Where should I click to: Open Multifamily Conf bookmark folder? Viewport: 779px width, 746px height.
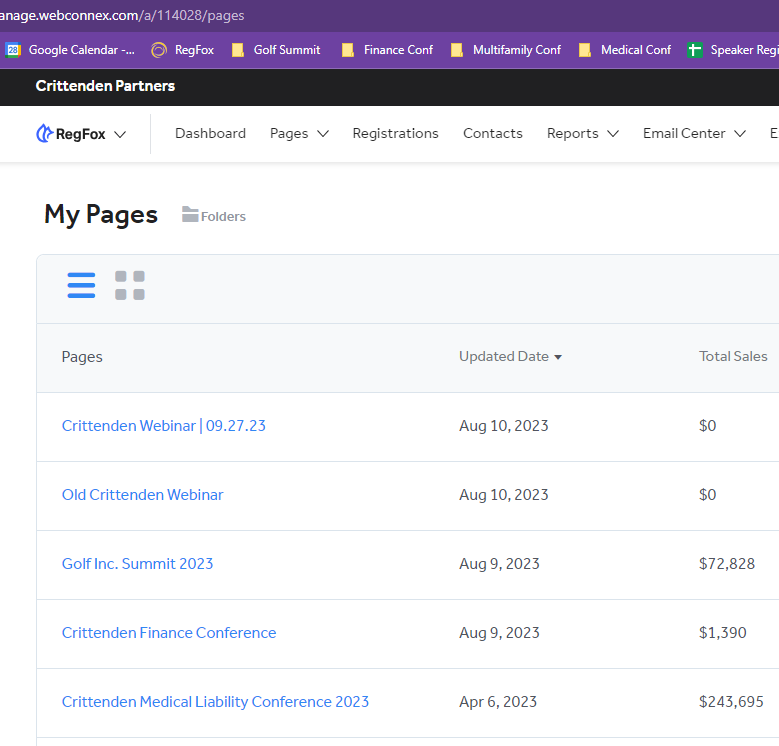point(506,50)
